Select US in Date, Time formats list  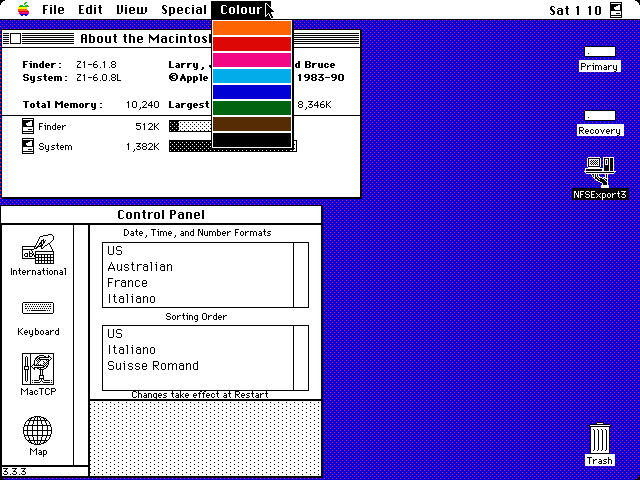click(198, 251)
